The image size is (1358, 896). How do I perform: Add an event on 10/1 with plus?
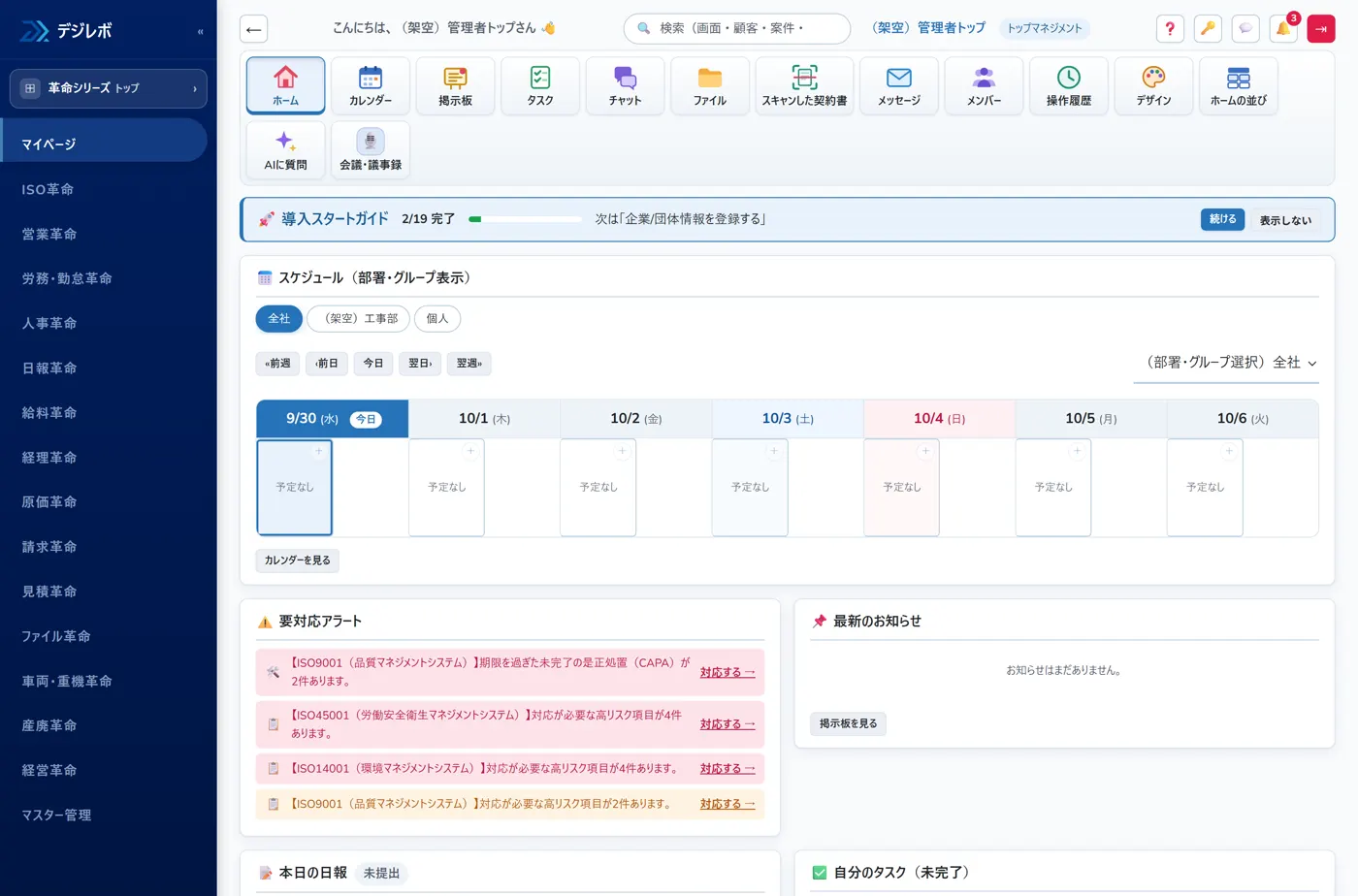click(470, 451)
